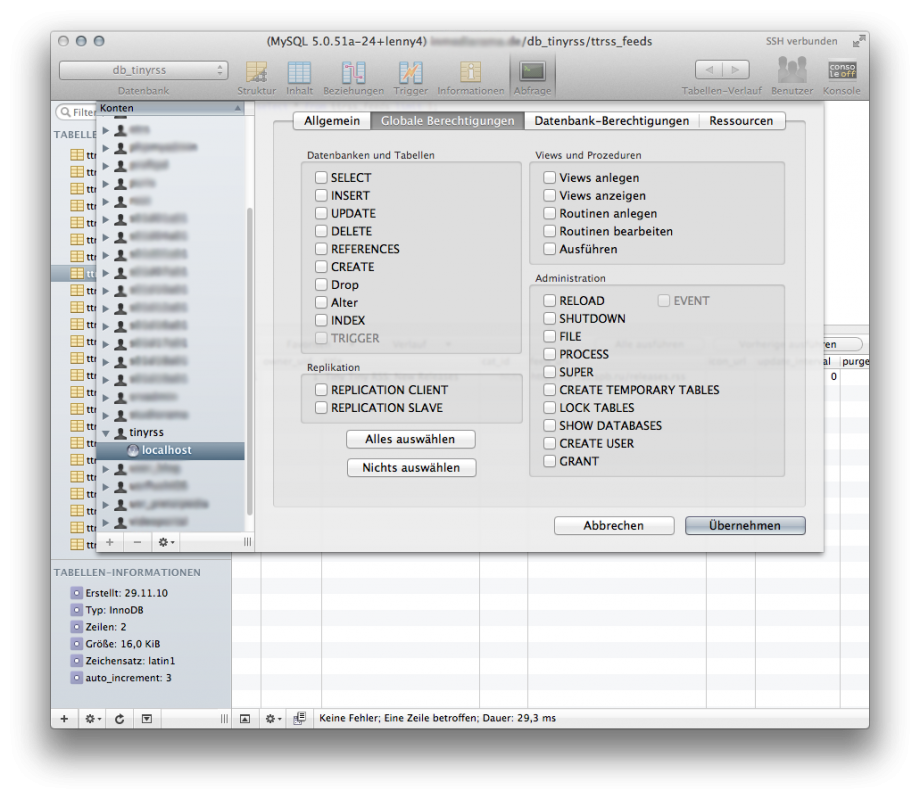Add a new account with plus button
This screenshot has height=799, width=920.
pos(110,542)
